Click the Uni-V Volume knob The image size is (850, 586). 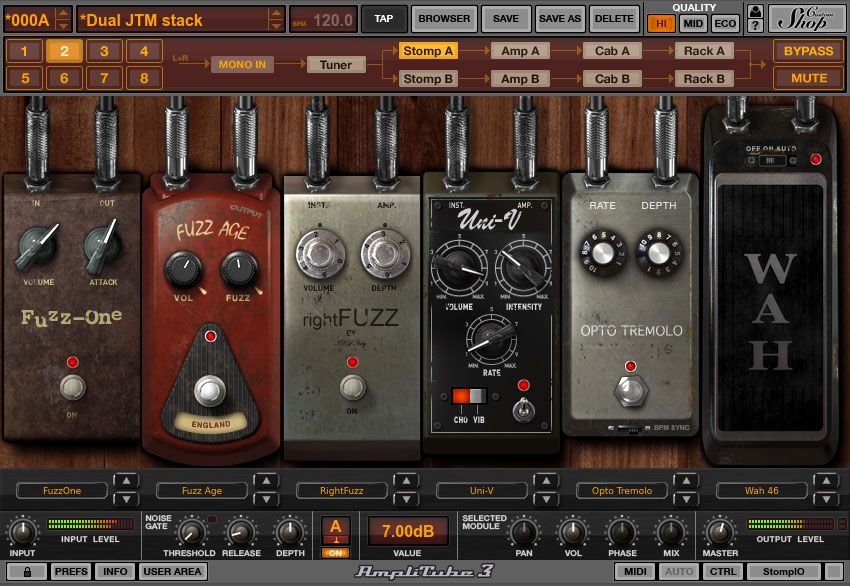[459, 268]
